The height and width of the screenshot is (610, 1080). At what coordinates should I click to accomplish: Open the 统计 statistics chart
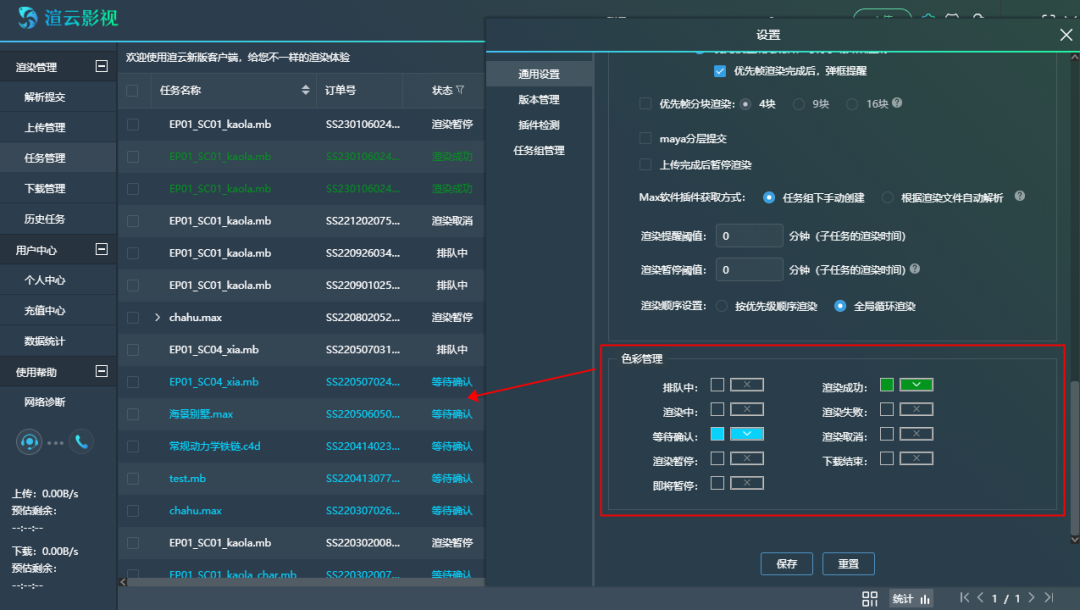tap(911, 598)
